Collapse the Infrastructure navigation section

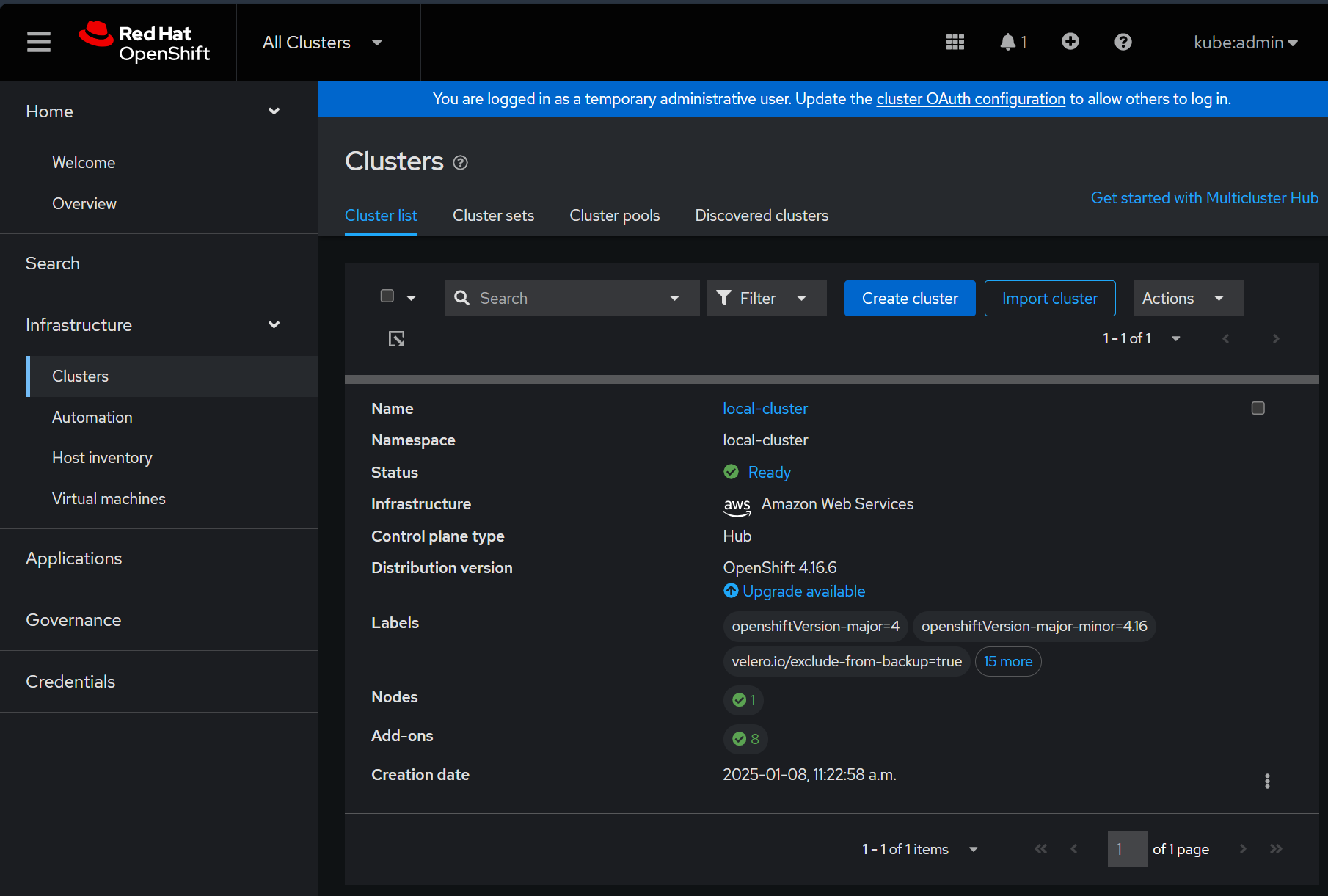[x=159, y=325]
